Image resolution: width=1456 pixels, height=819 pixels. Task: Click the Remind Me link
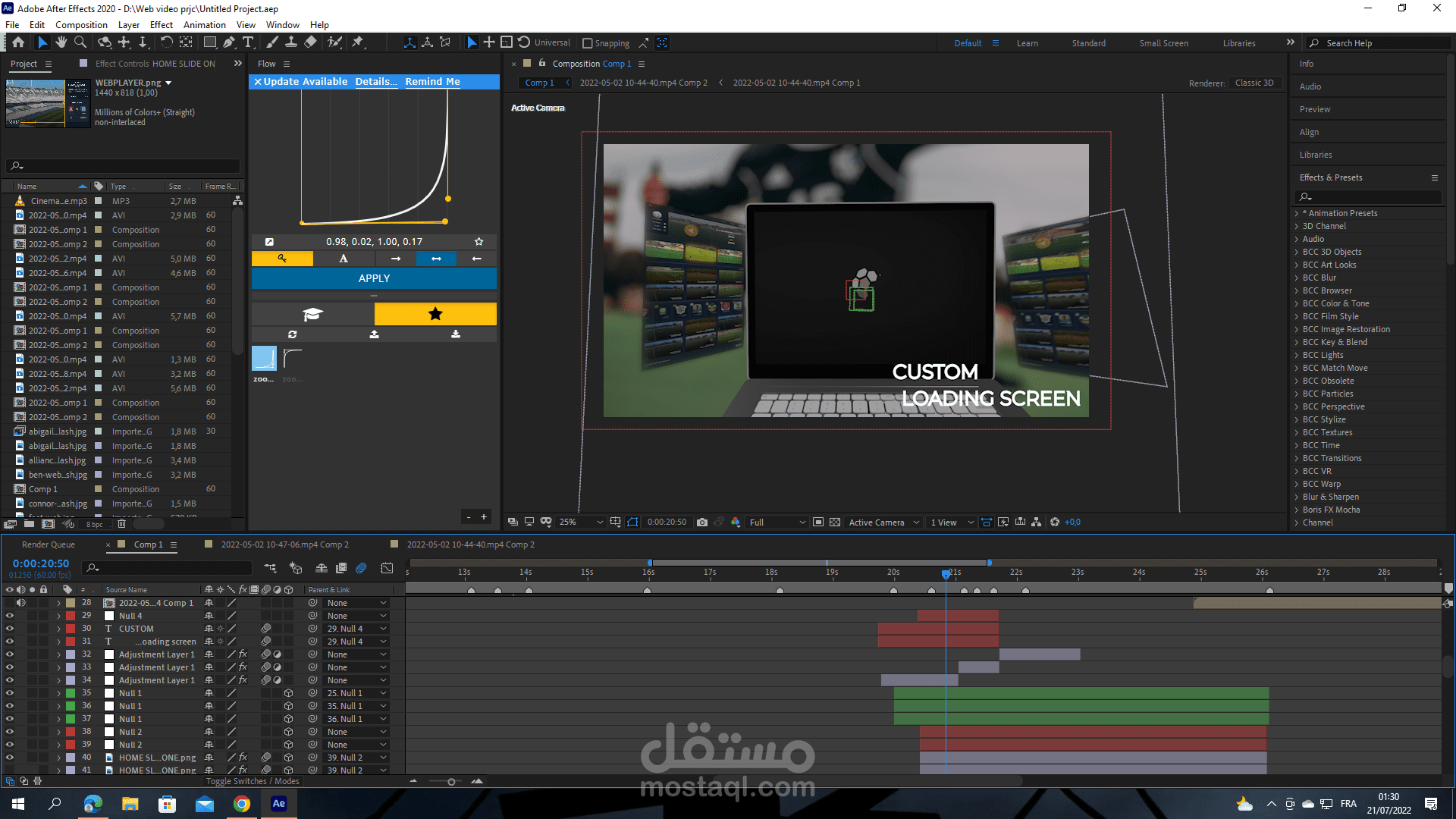coord(432,82)
